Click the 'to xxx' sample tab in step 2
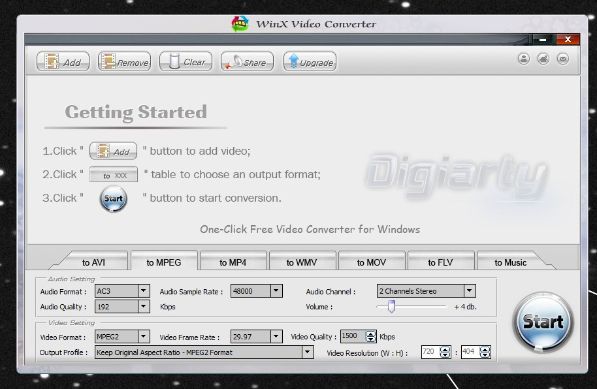 [x=113, y=175]
